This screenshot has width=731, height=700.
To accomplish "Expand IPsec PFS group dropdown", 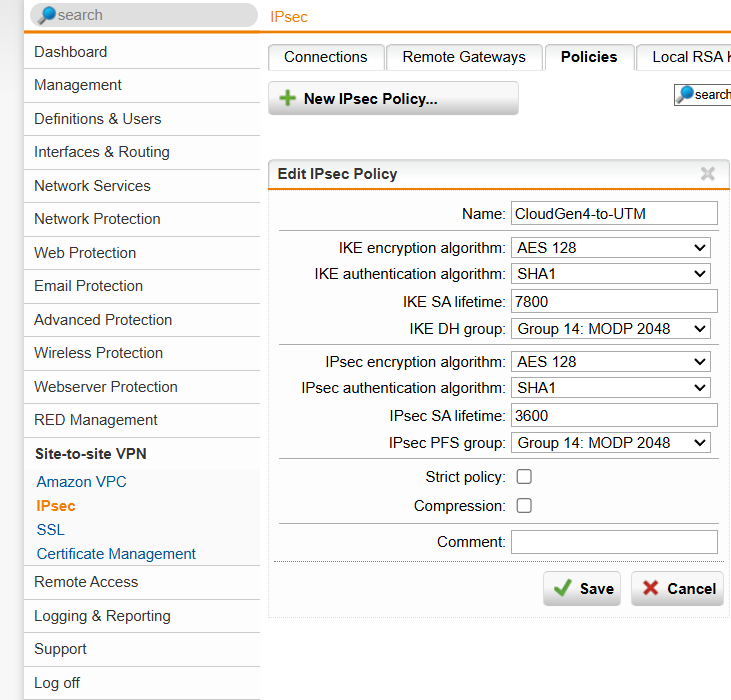I will click(611, 442).
